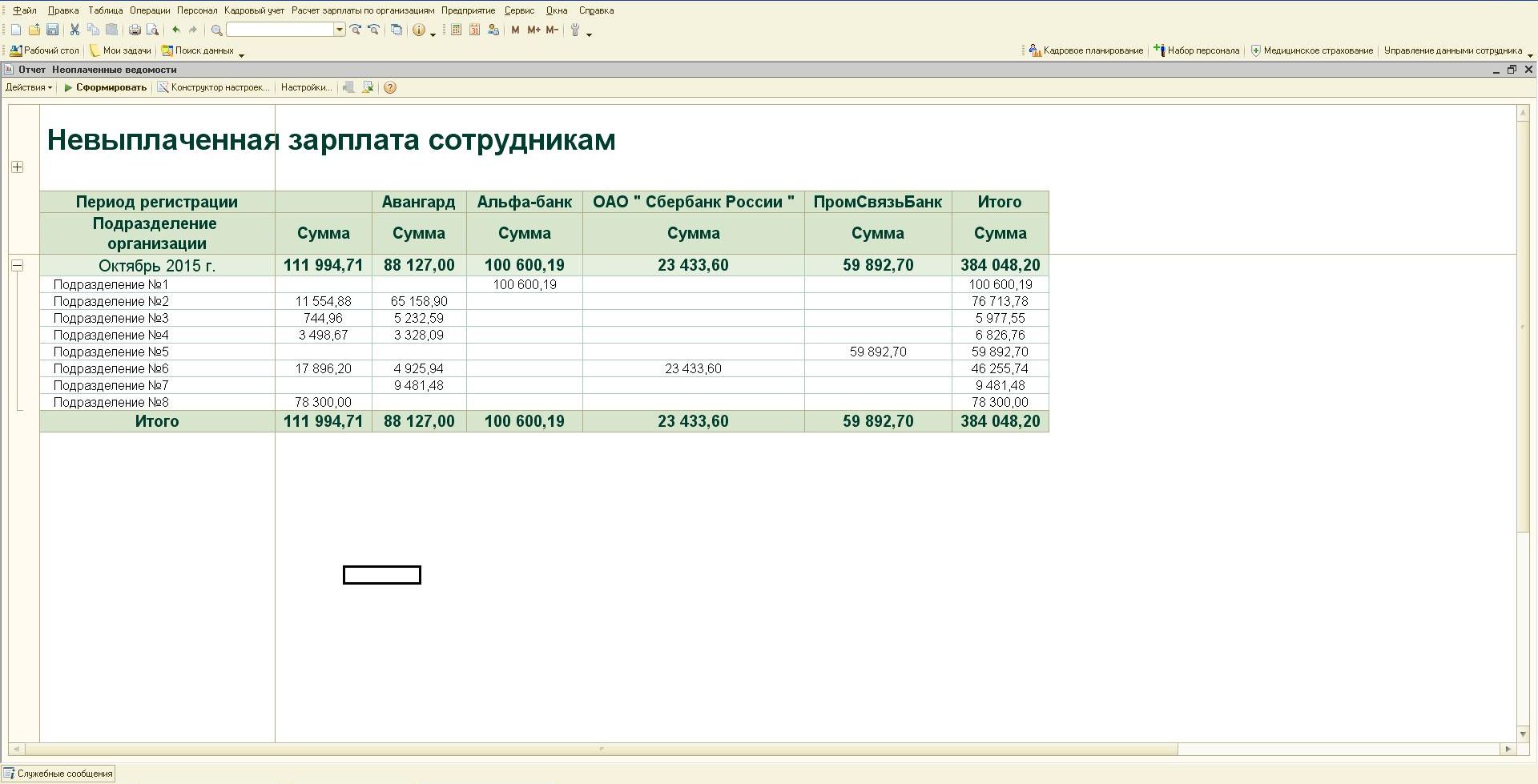This screenshot has width=1538, height=784.
Task: Click the users icon next to the calendar
Action: [x=493, y=30]
